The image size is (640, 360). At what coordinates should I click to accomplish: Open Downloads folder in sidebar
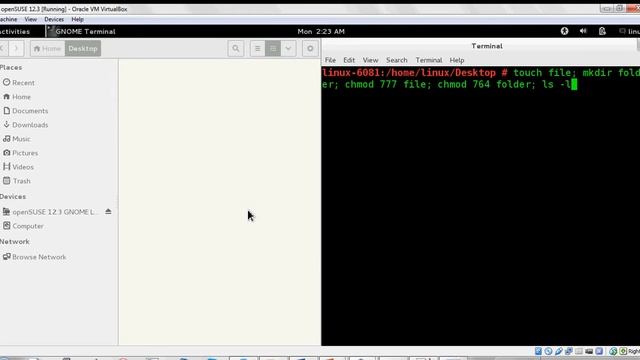click(26, 125)
